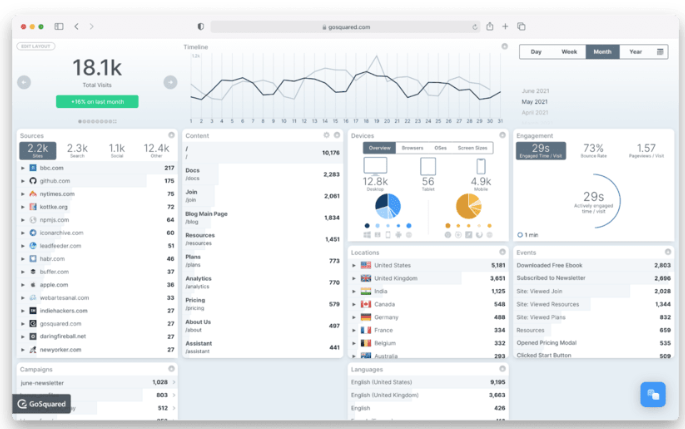Select the 2.2k Sites sources tab
This screenshot has height=429, width=685.
pyautogui.click(x=38, y=151)
